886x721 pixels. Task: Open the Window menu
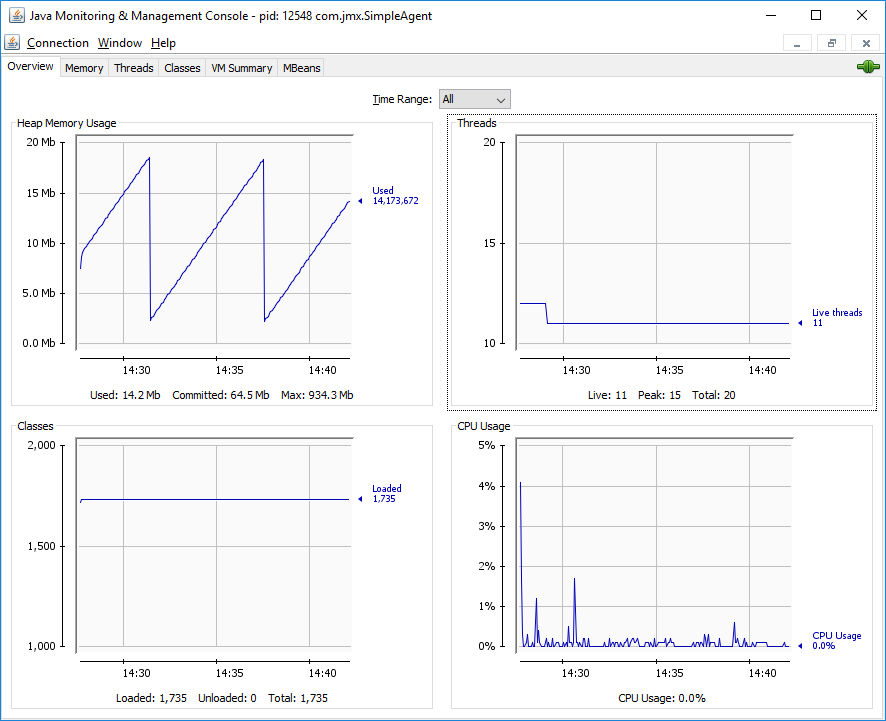click(x=120, y=43)
